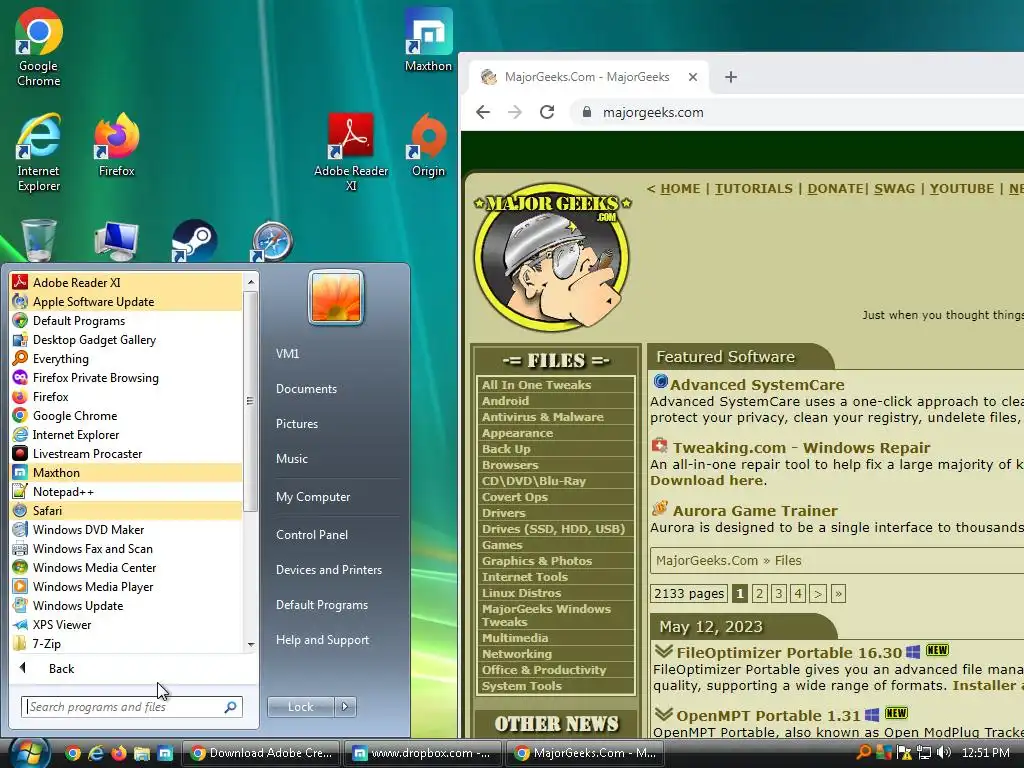1024x768 pixels.
Task: Click the search magnifier in Start menu
Action: [230, 707]
